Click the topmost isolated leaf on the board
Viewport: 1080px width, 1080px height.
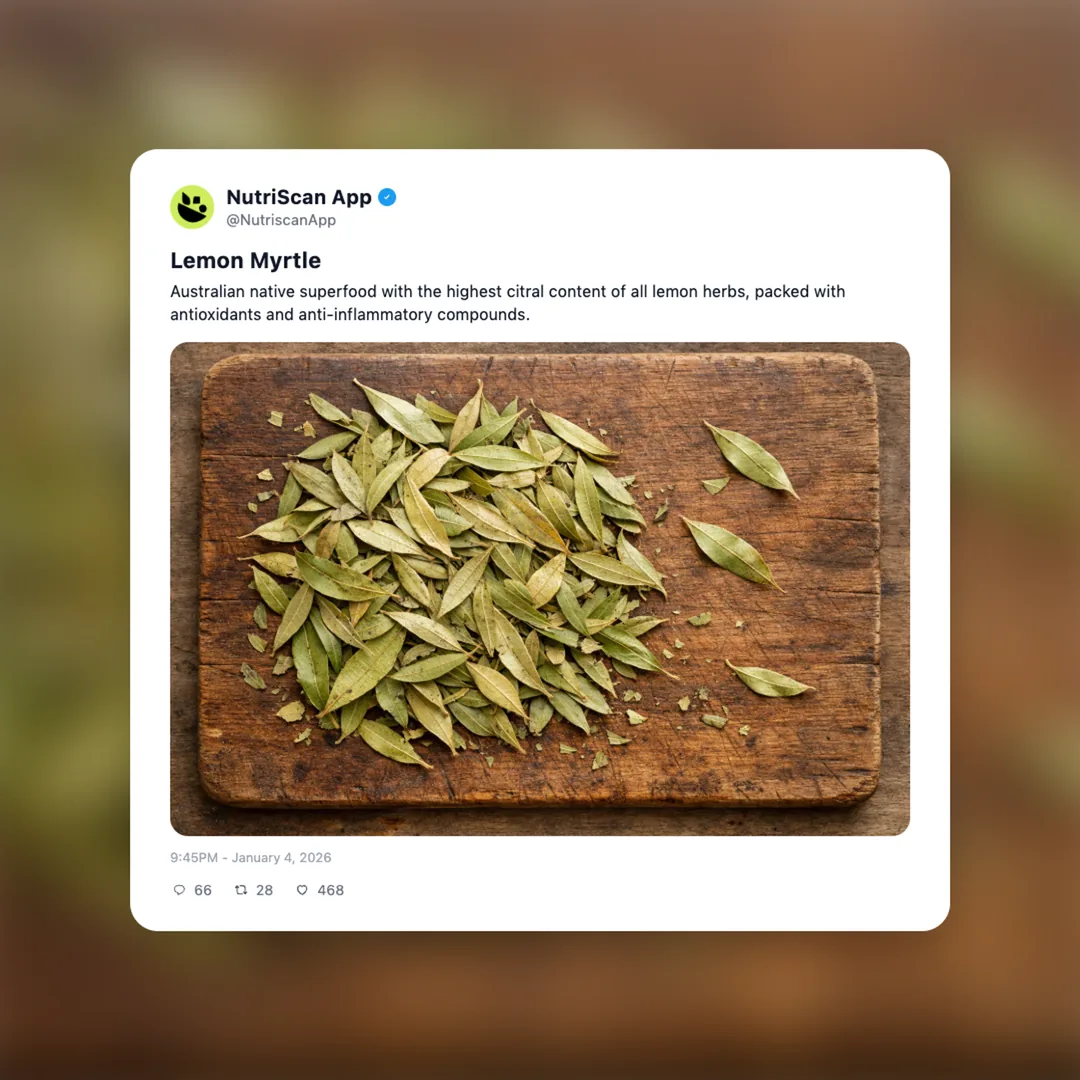(x=751, y=459)
